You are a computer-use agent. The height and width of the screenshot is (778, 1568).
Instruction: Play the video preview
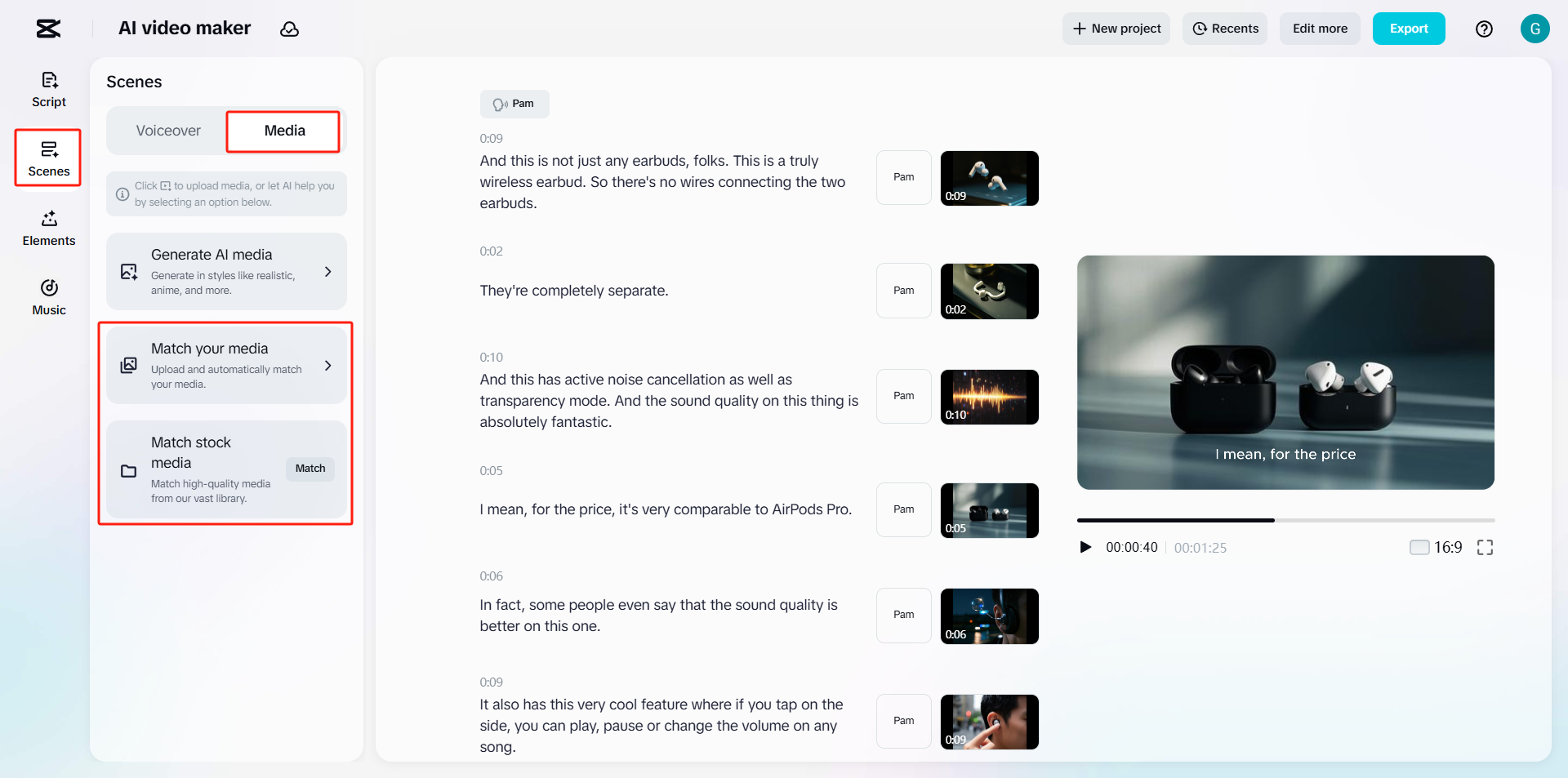1085,547
